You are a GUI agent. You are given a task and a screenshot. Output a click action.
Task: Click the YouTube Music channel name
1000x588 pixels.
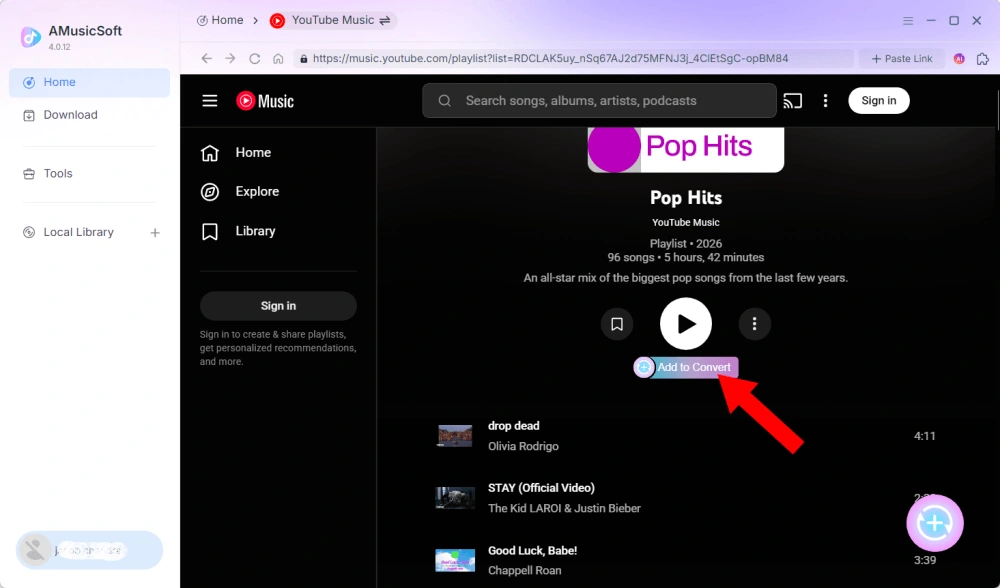[686, 223]
